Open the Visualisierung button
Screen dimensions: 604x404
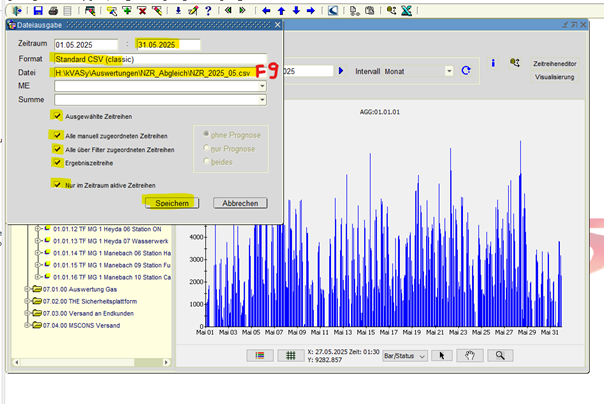point(555,77)
